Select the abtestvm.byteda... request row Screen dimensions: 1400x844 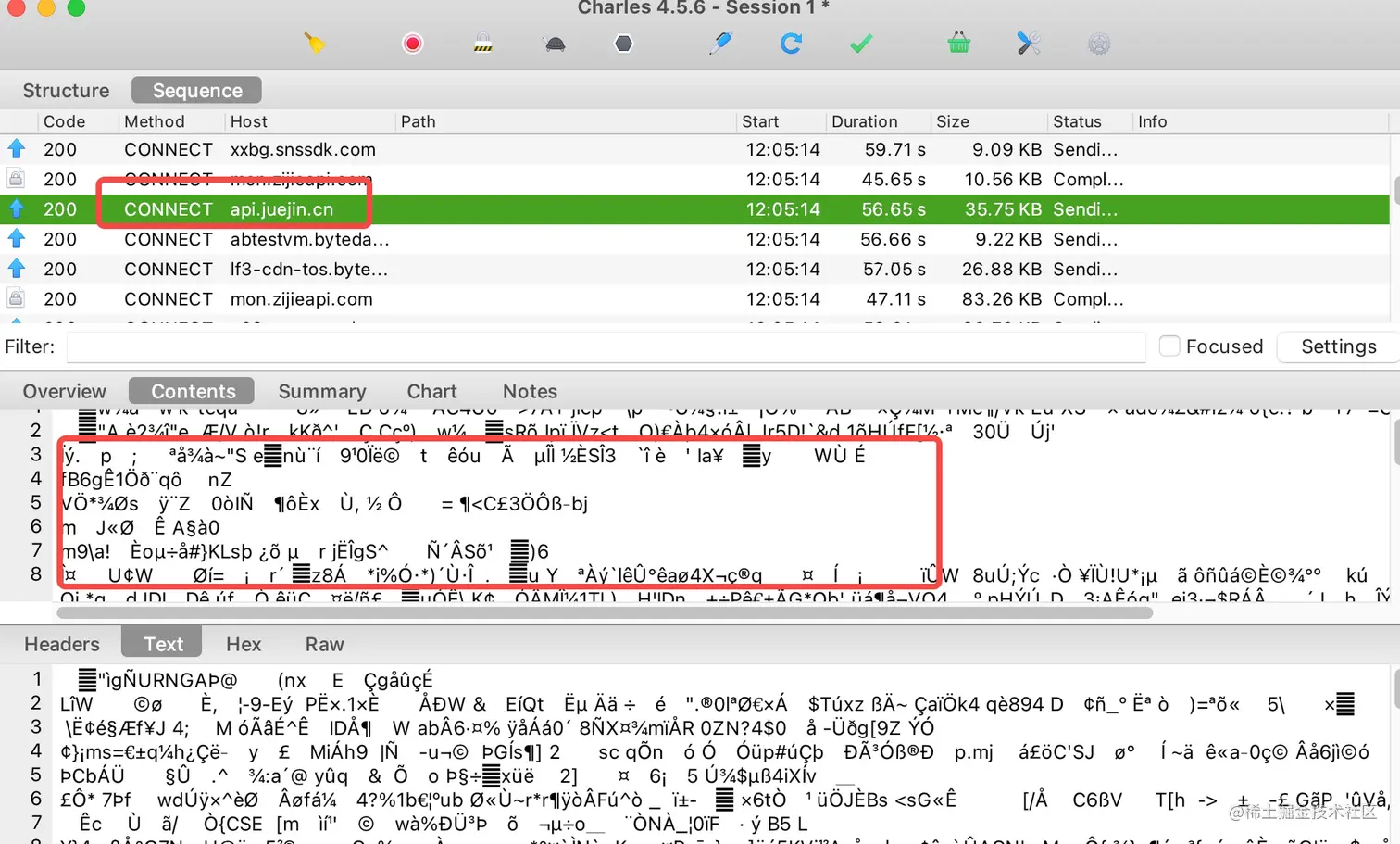pos(694,239)
